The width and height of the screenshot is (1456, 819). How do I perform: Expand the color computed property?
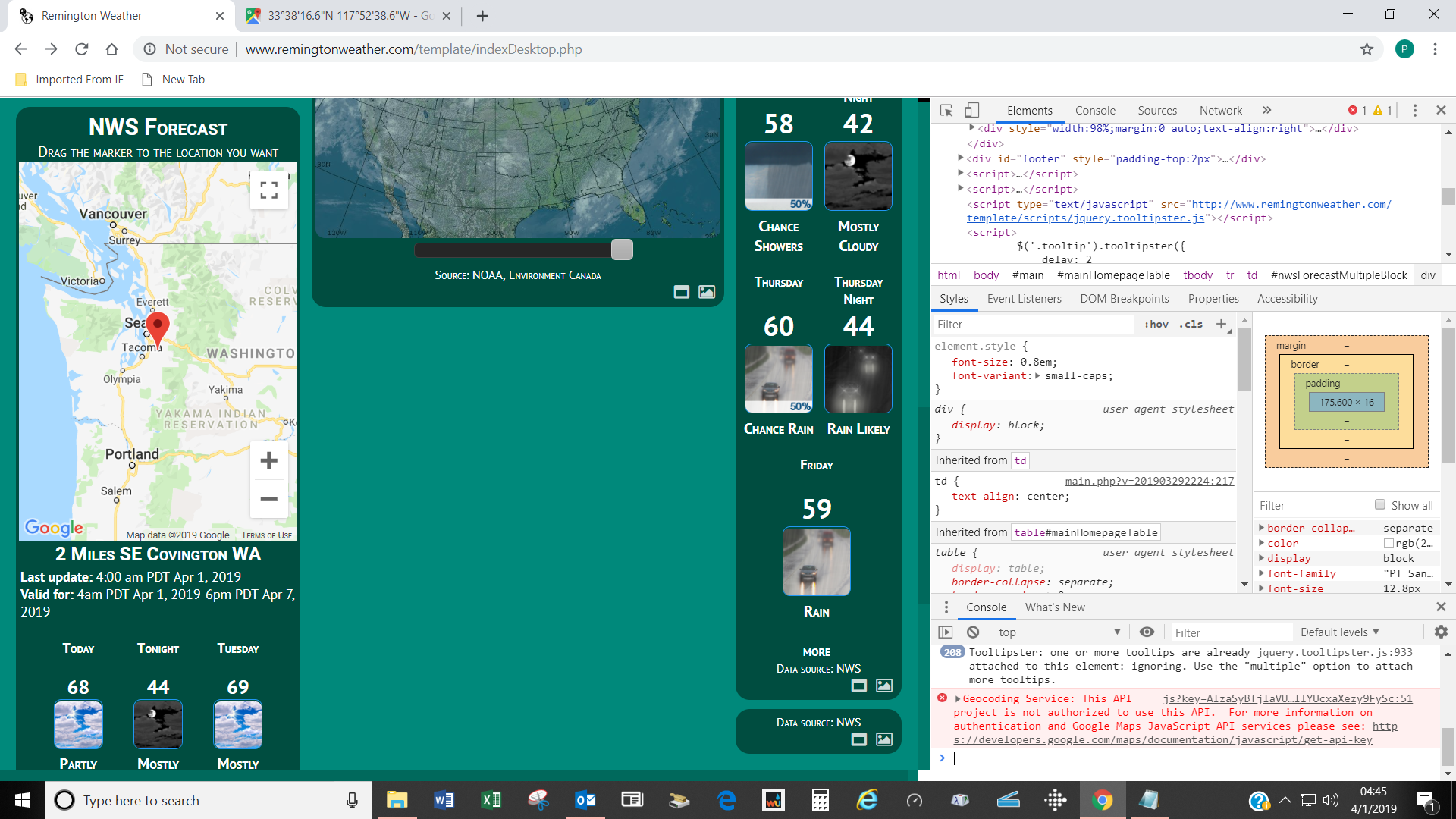pyautogui.click(x=1262, y=543)
